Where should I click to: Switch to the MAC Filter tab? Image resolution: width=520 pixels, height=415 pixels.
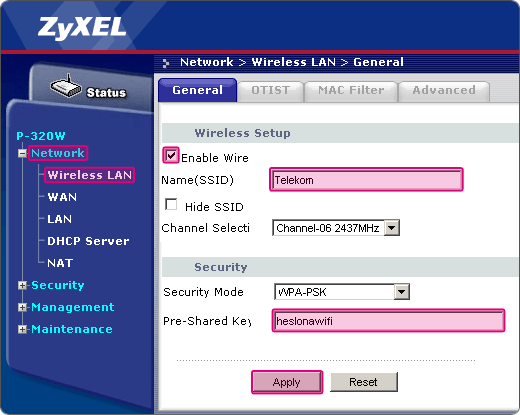coord(351,91)
